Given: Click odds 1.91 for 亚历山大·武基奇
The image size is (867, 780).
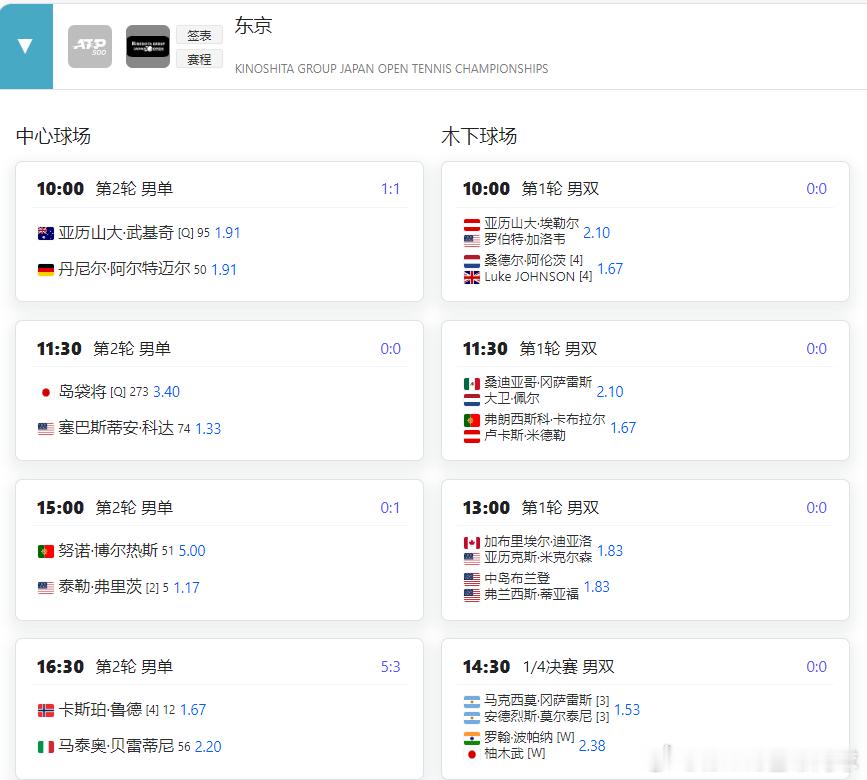Looking at the screenshot, I should tap(227, 233).
